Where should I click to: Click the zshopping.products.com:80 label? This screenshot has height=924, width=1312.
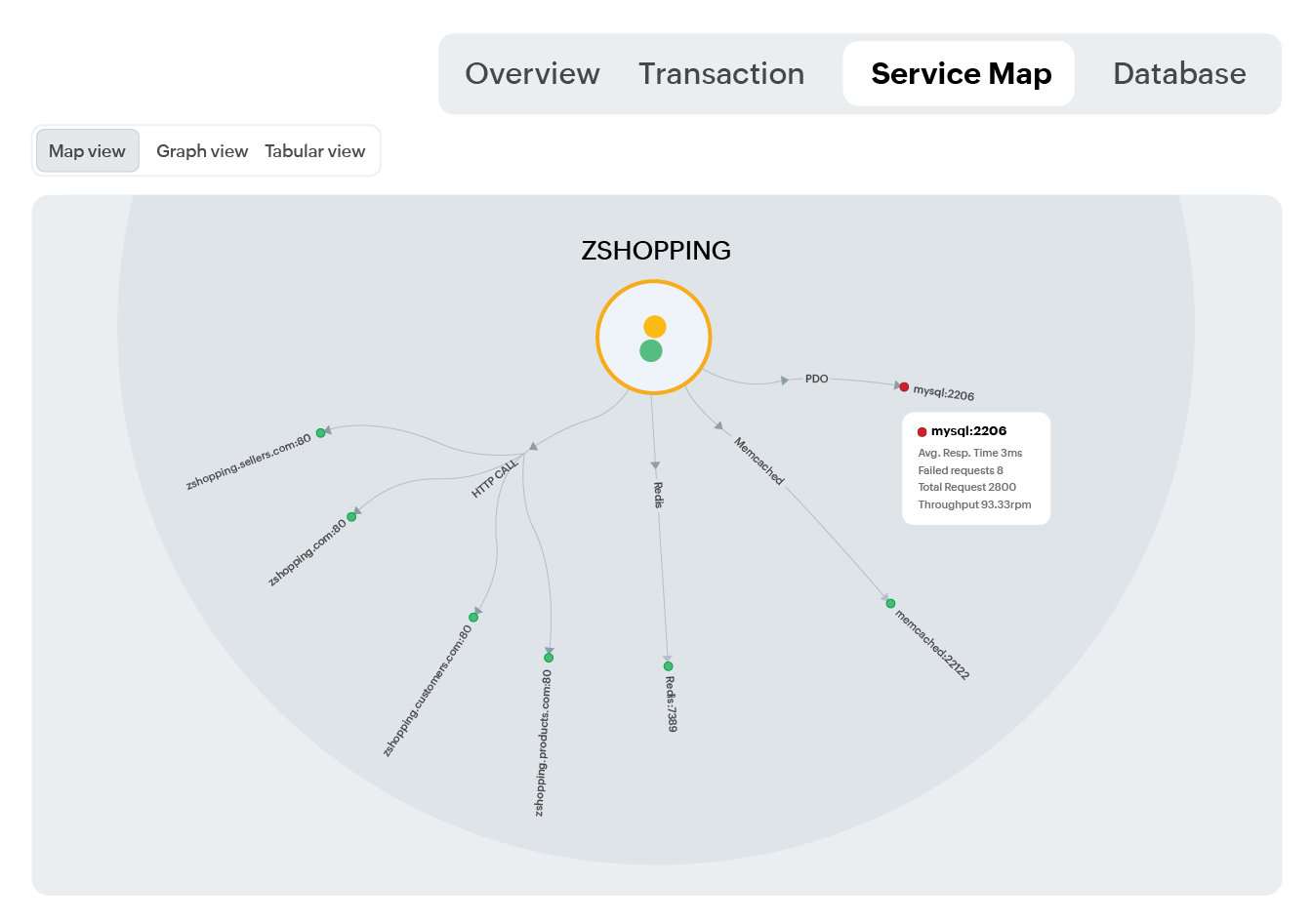click(x=544, y=743)
